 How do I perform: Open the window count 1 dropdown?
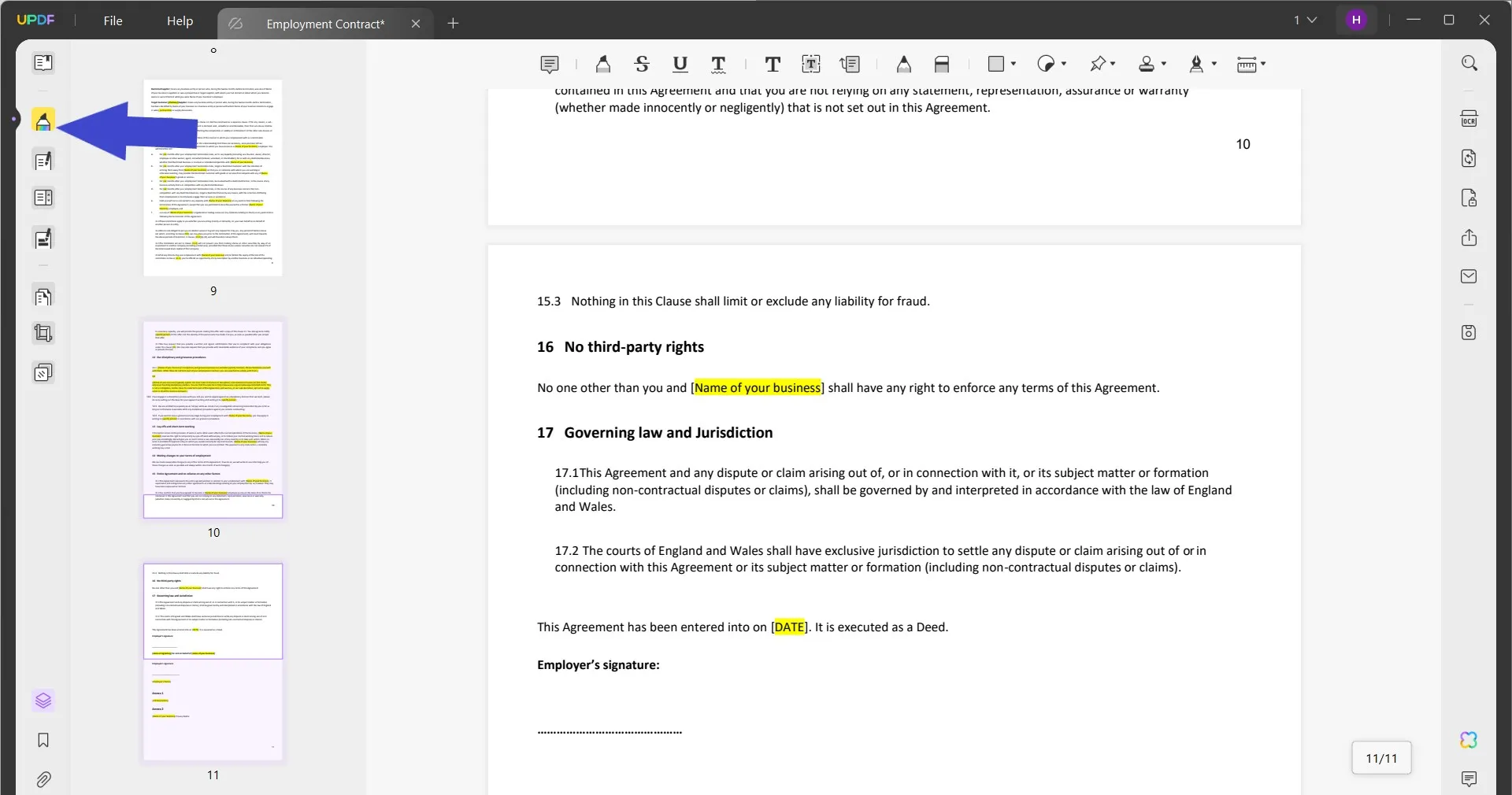pyautogui.click(x=1305, y=20)
